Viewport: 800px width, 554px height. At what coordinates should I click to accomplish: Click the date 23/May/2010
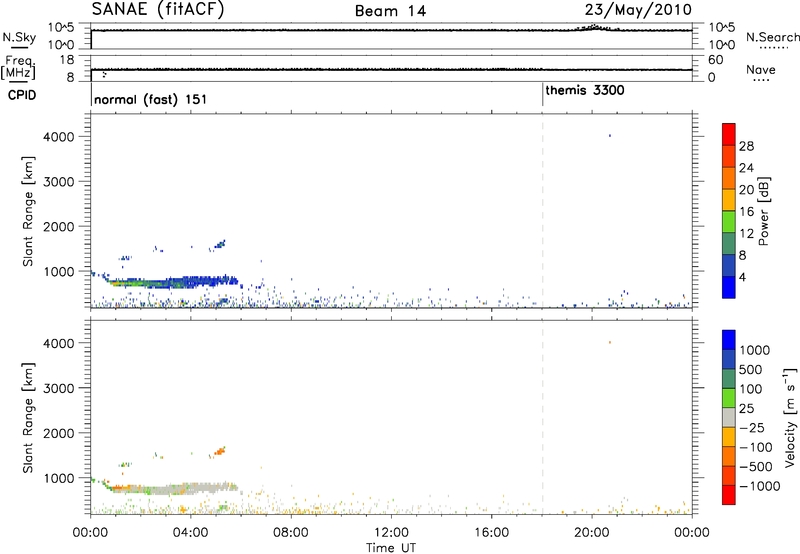coord(638,10)
